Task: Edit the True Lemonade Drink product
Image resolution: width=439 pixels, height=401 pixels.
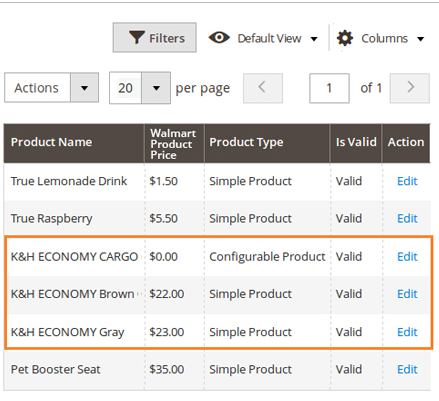Action: click(407, 181)
